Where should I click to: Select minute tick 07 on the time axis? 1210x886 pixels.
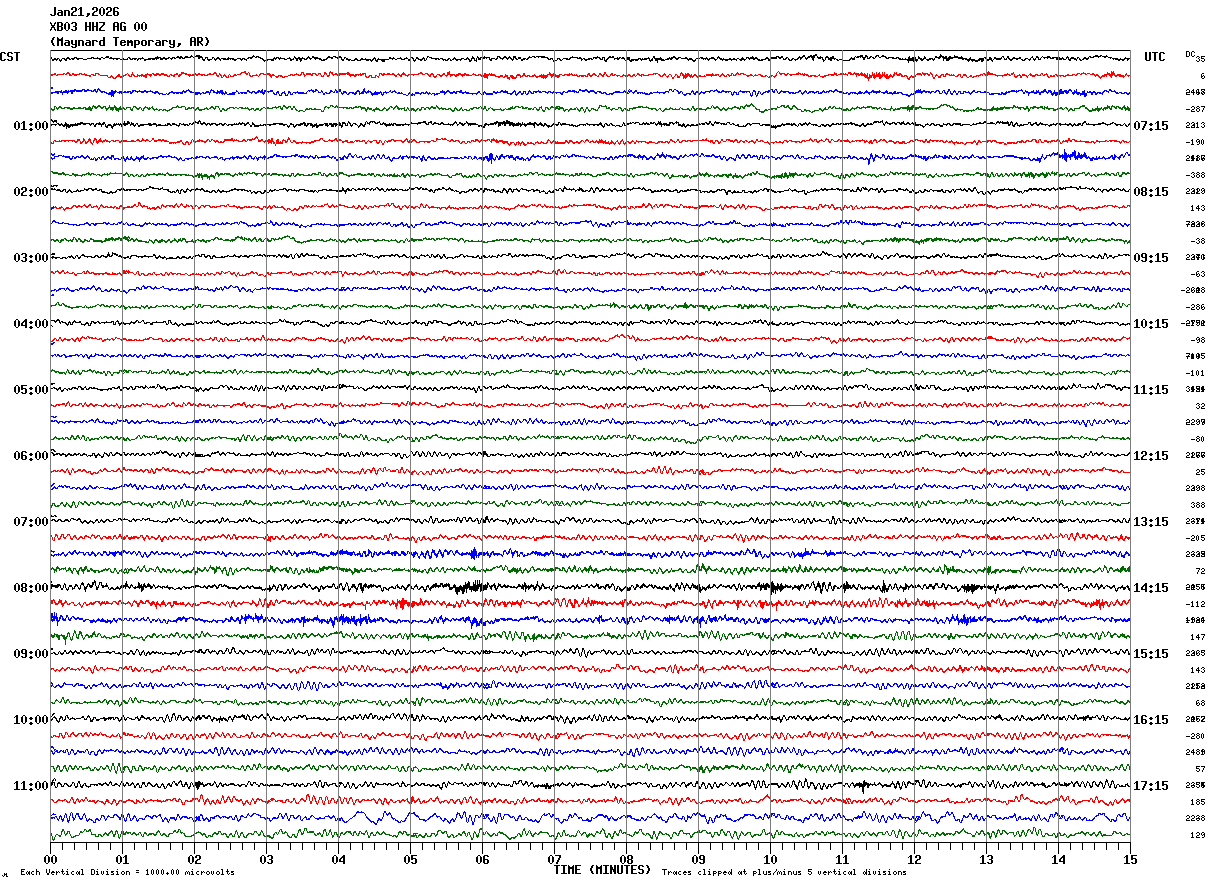554,859
